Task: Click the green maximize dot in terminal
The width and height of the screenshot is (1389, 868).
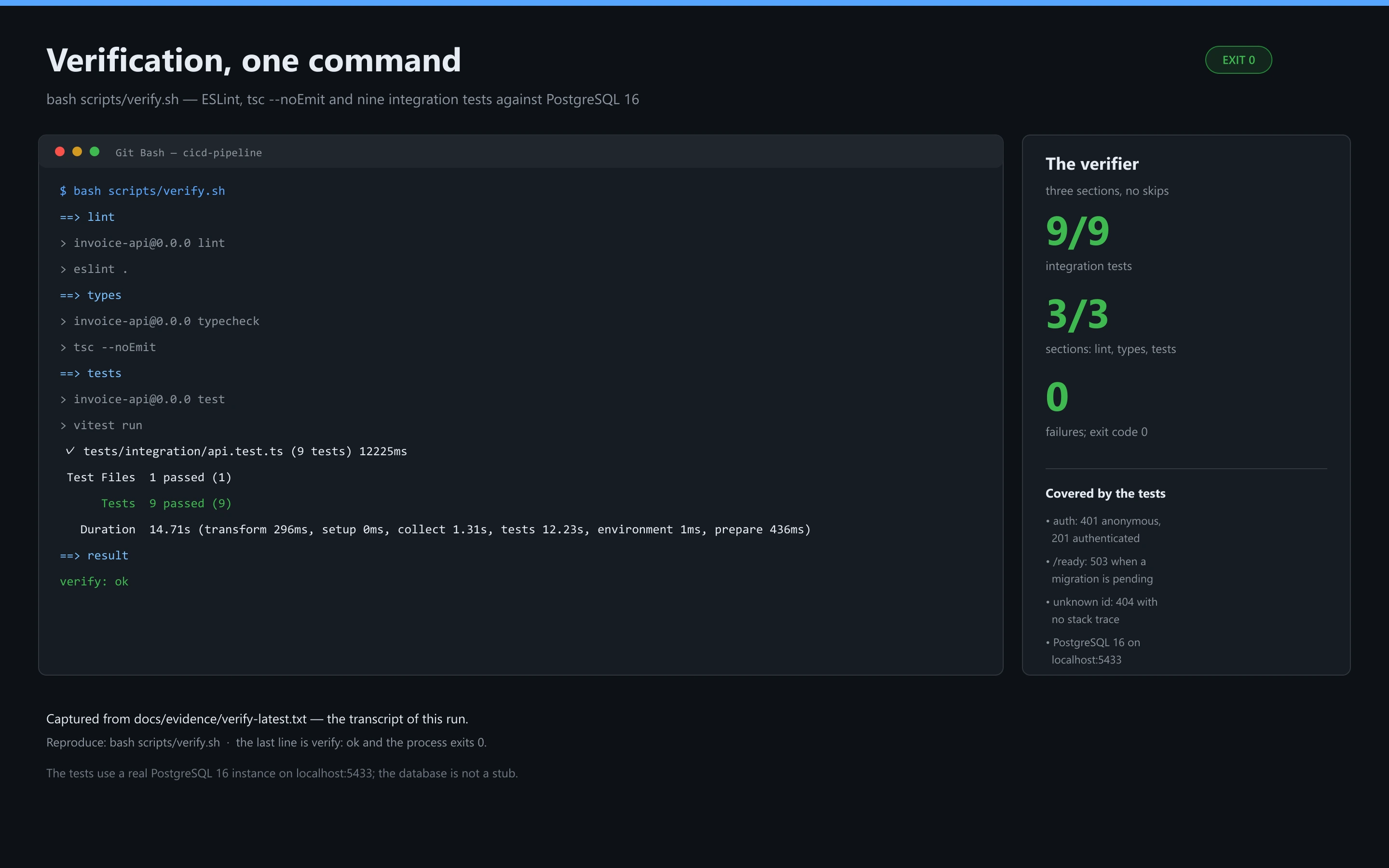Action: (x=95, y=151)
